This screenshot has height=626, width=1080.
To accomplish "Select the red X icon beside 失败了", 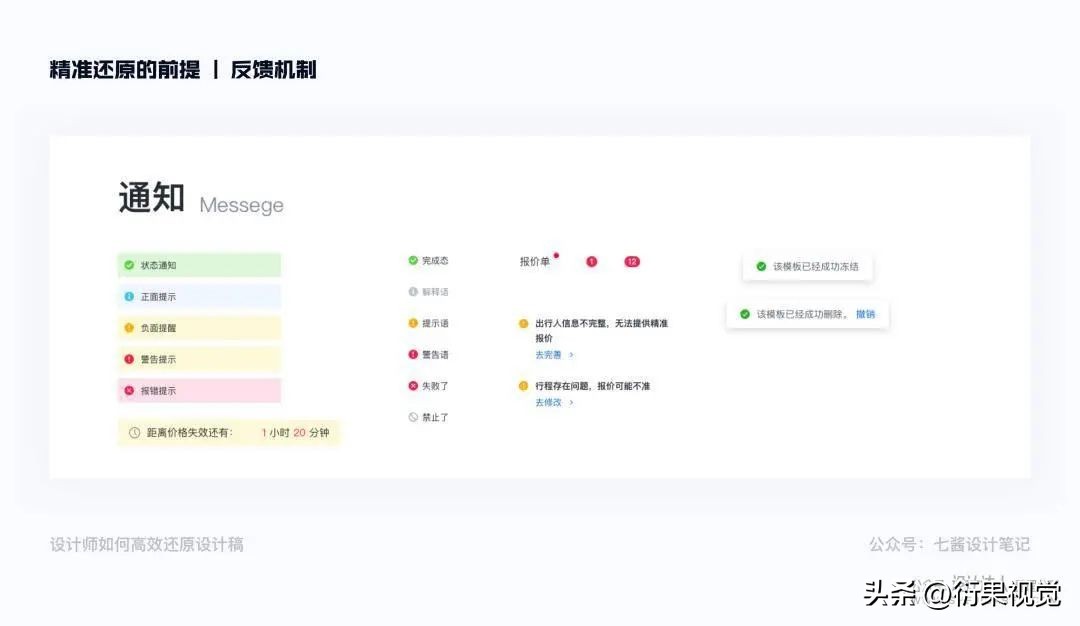I will (x=412, y=385).
